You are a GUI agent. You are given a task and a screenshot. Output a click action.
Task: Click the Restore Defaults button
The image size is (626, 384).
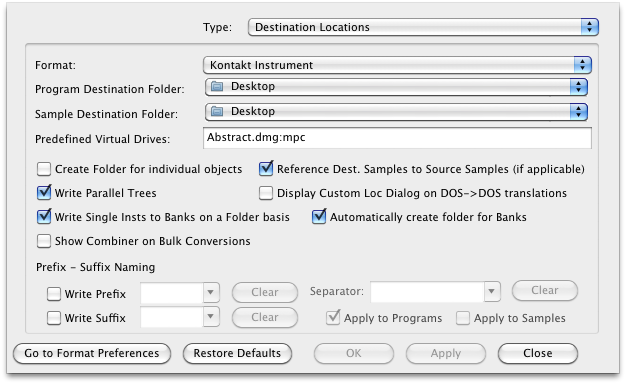237,353
